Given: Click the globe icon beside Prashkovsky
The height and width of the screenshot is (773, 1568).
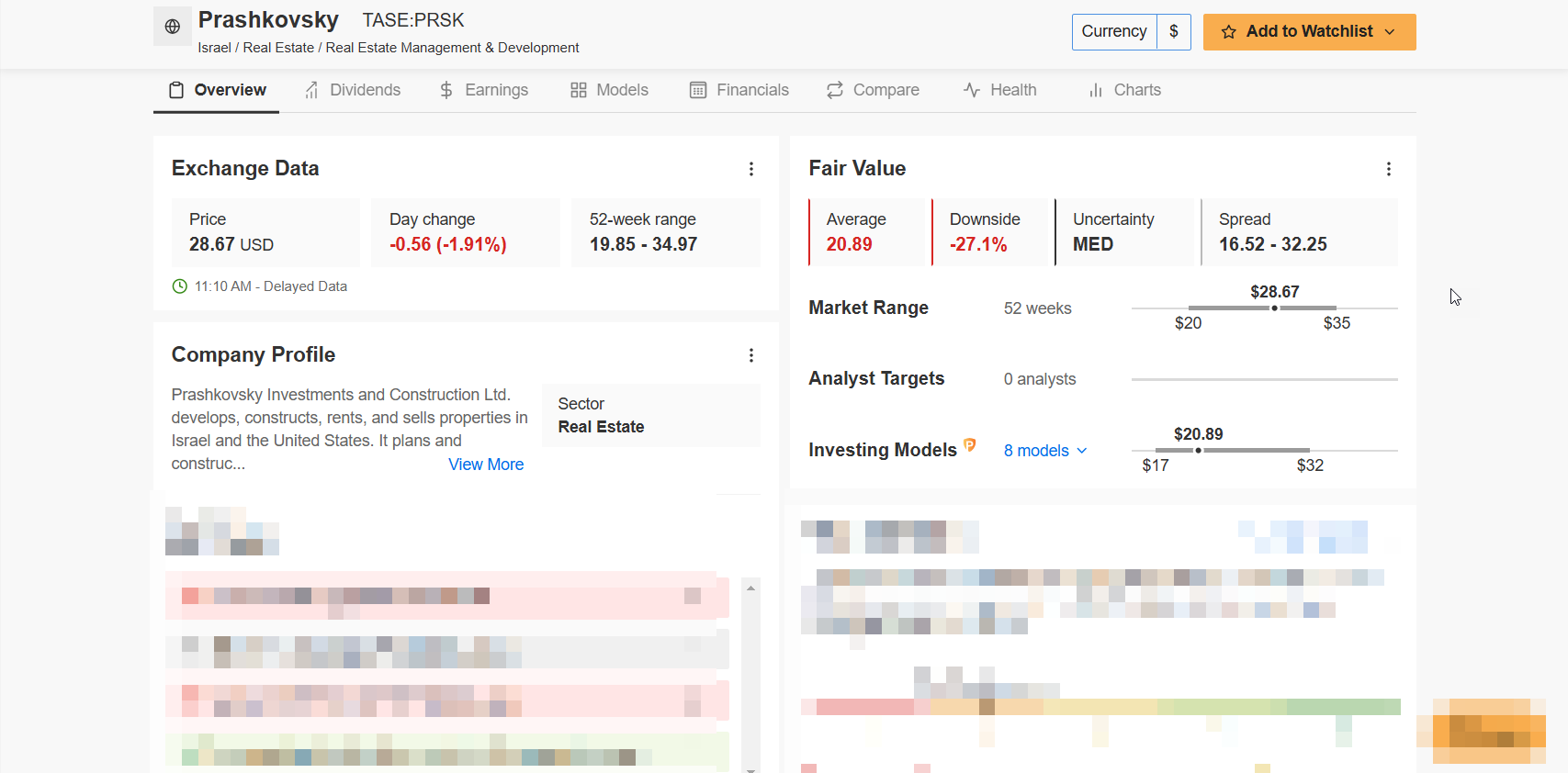Looking at the screenshot, I should pyautogui.click(x=173, y=27).
